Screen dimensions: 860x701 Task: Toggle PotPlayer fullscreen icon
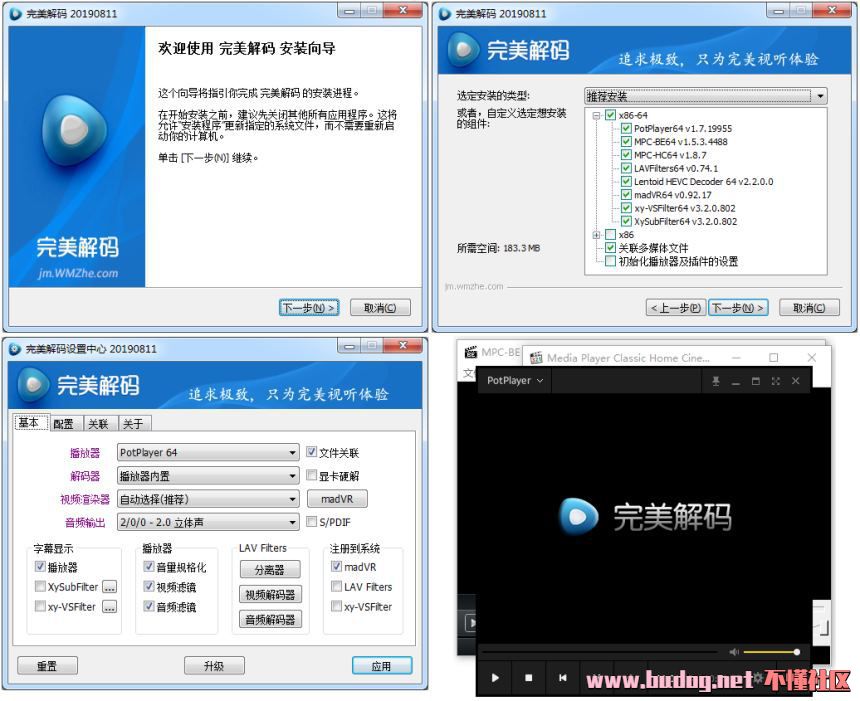[x=775, y=381]
